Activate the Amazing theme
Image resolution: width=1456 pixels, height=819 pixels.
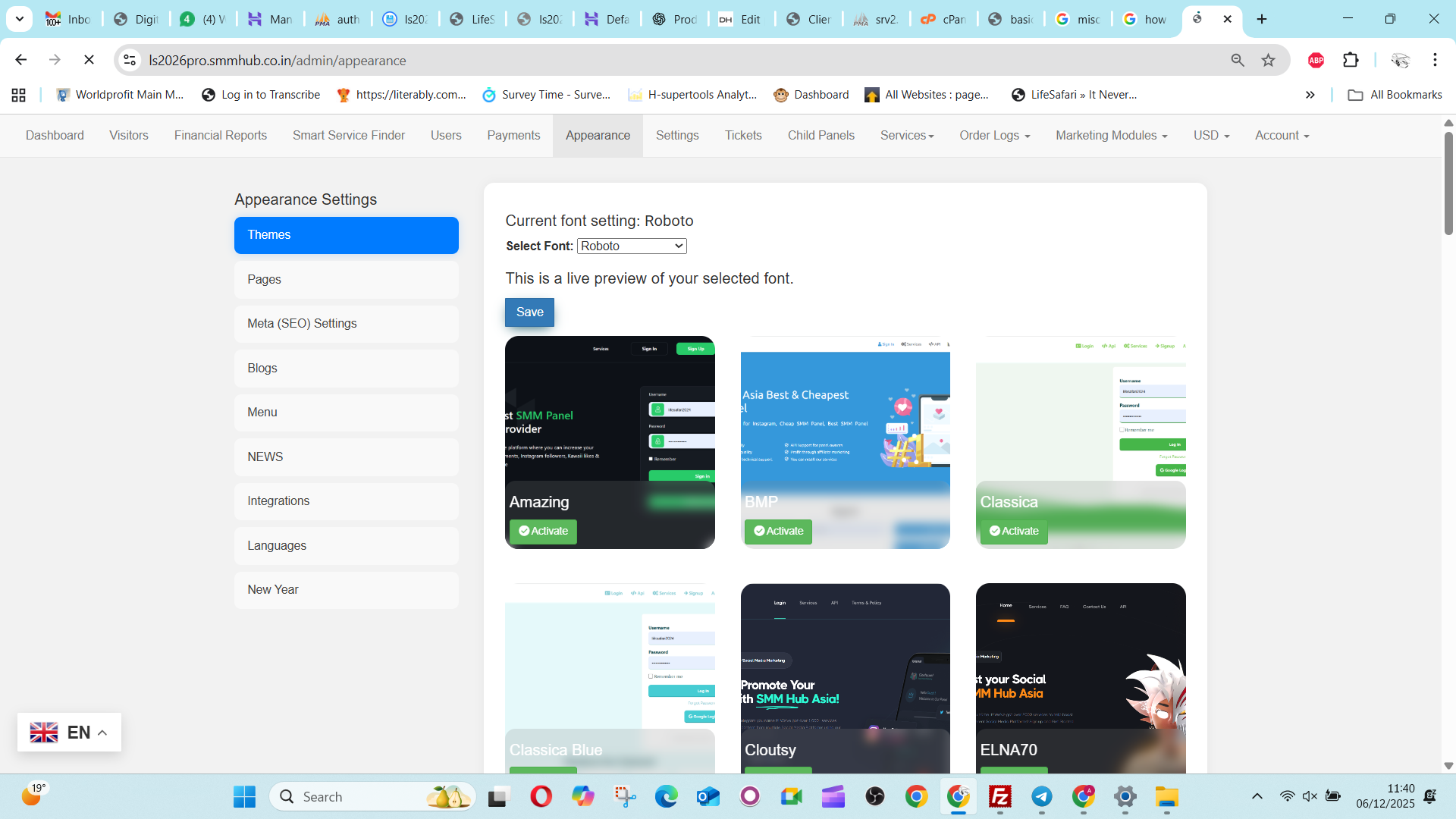pos(543,532)
